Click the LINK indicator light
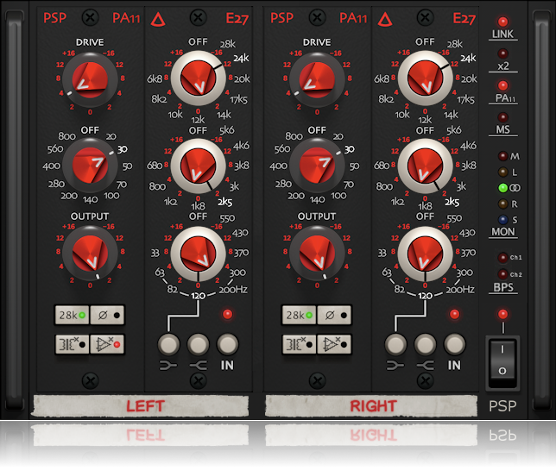Viewport: 556px width, 470px height. pos(502,22)
